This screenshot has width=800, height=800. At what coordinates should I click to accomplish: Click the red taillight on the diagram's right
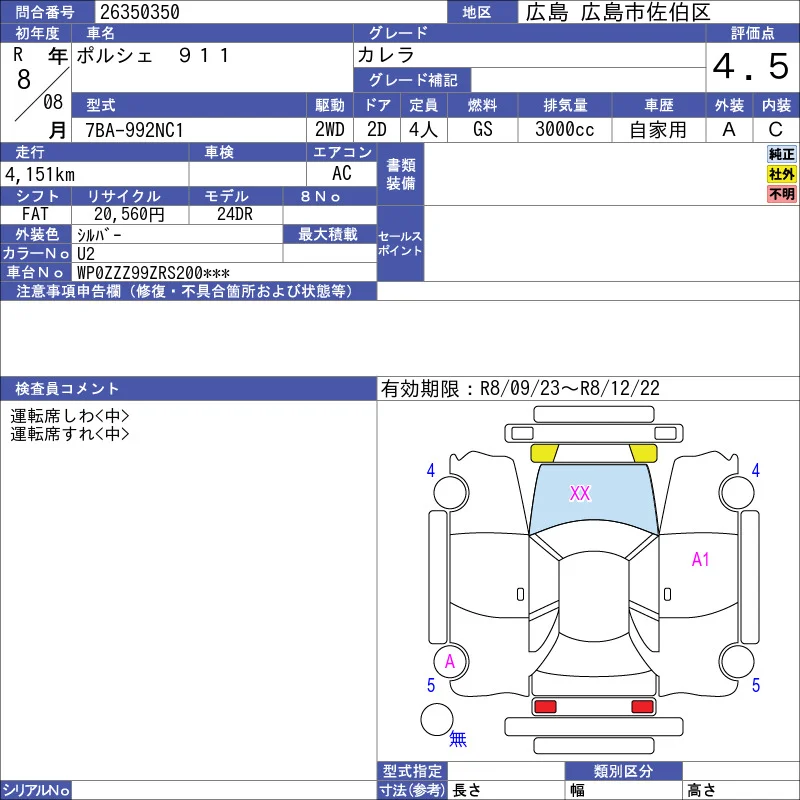[642, 707]
